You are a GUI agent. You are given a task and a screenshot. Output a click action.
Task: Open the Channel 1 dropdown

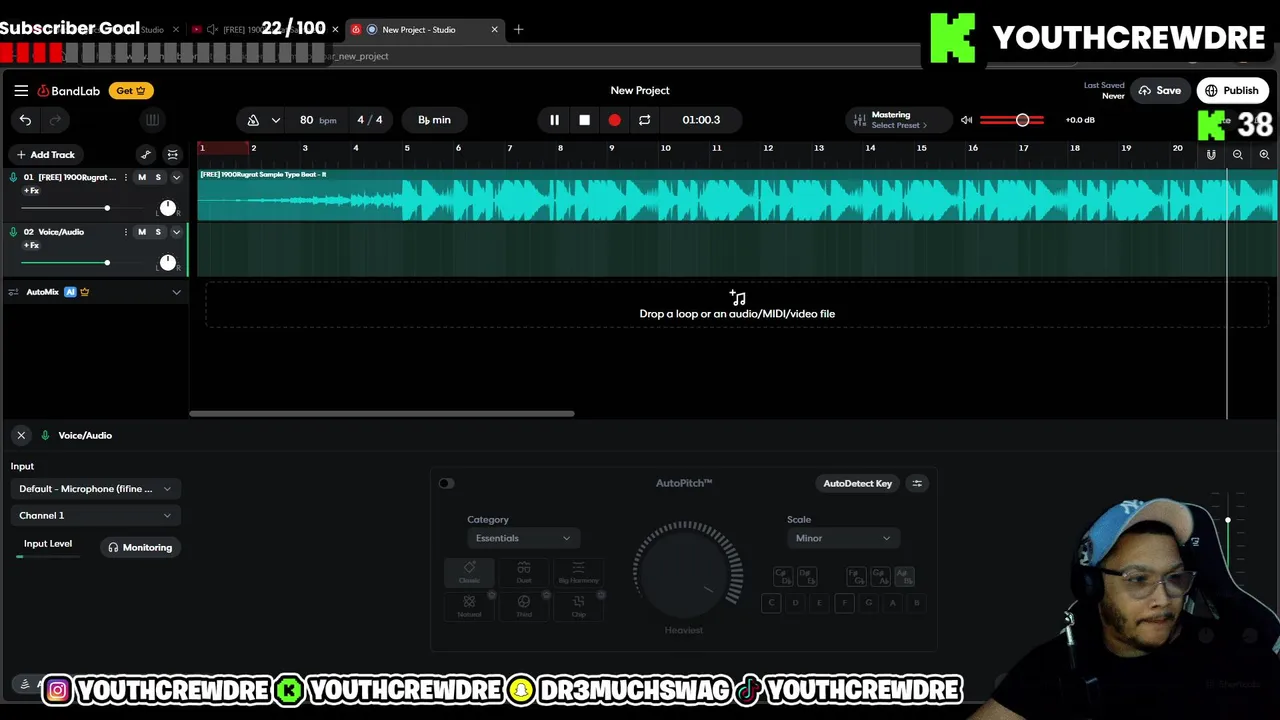95,516
